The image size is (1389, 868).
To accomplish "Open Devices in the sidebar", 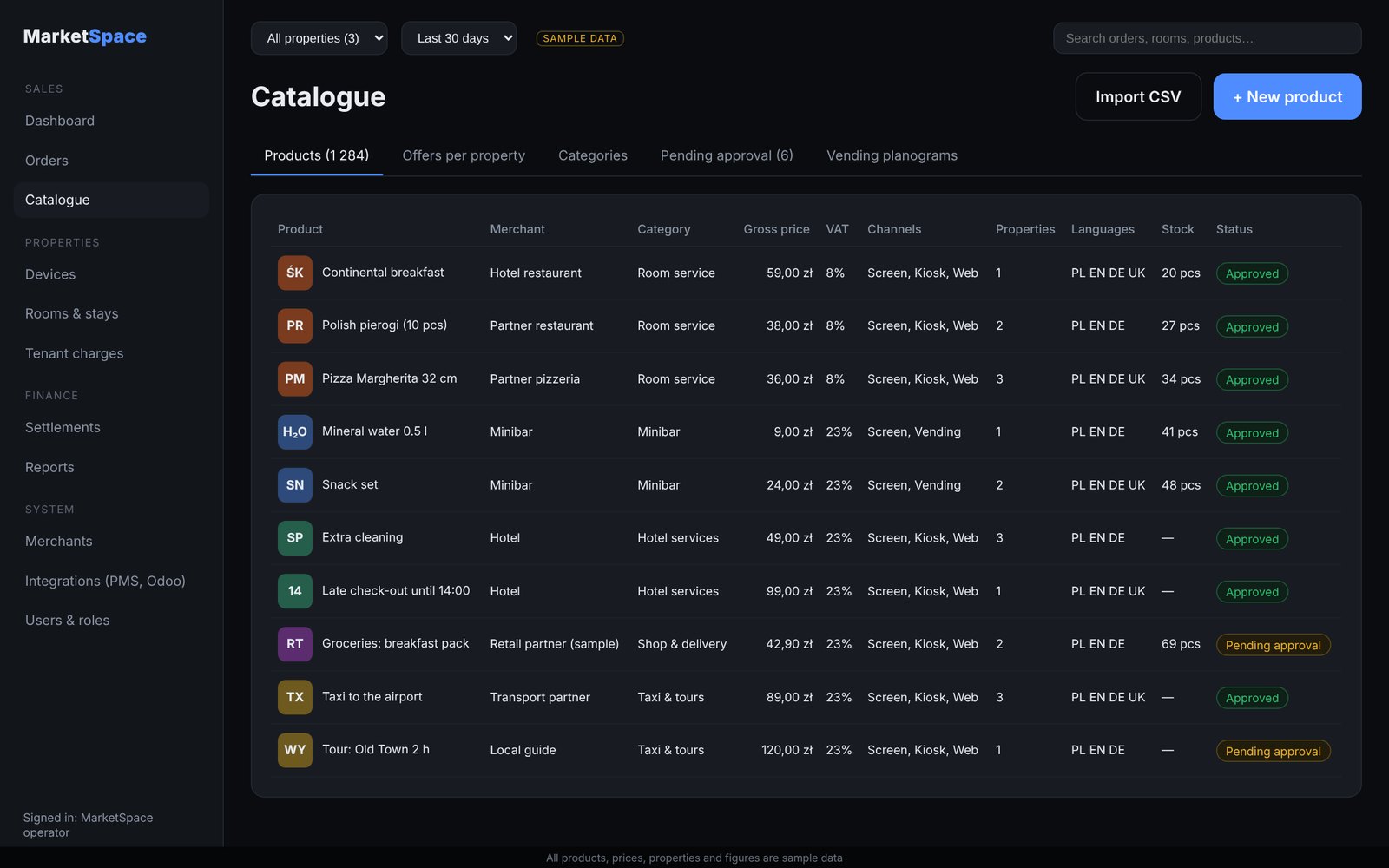I will tap(111, 274).
